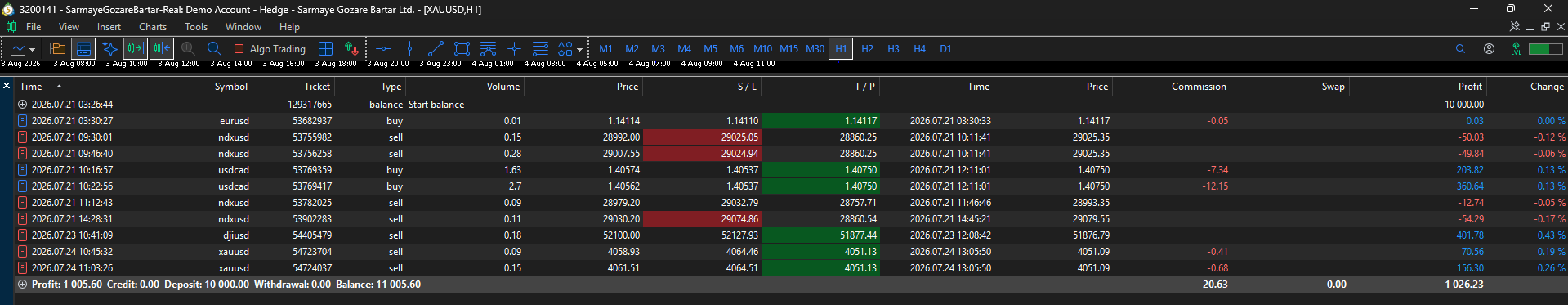Select the pitchfork lines drawing tool
The image size is (1568, 305).
tap(488, 49)
